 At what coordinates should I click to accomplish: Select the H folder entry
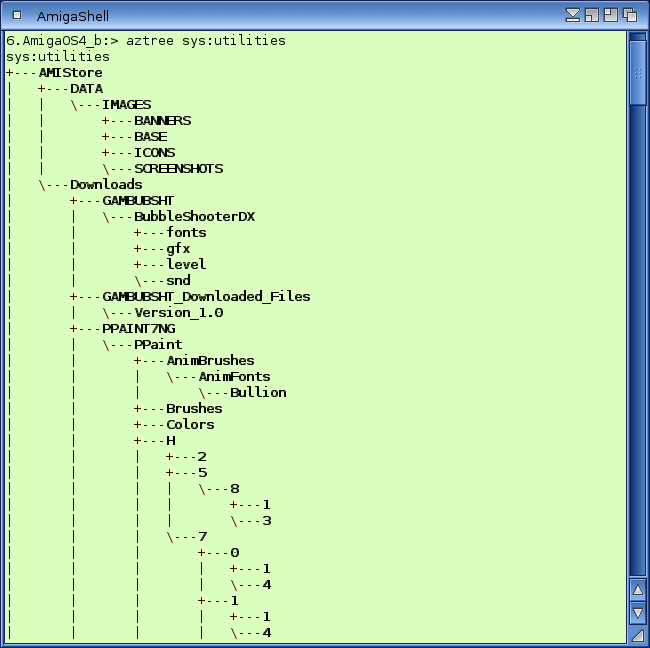[x=171, y=441]
